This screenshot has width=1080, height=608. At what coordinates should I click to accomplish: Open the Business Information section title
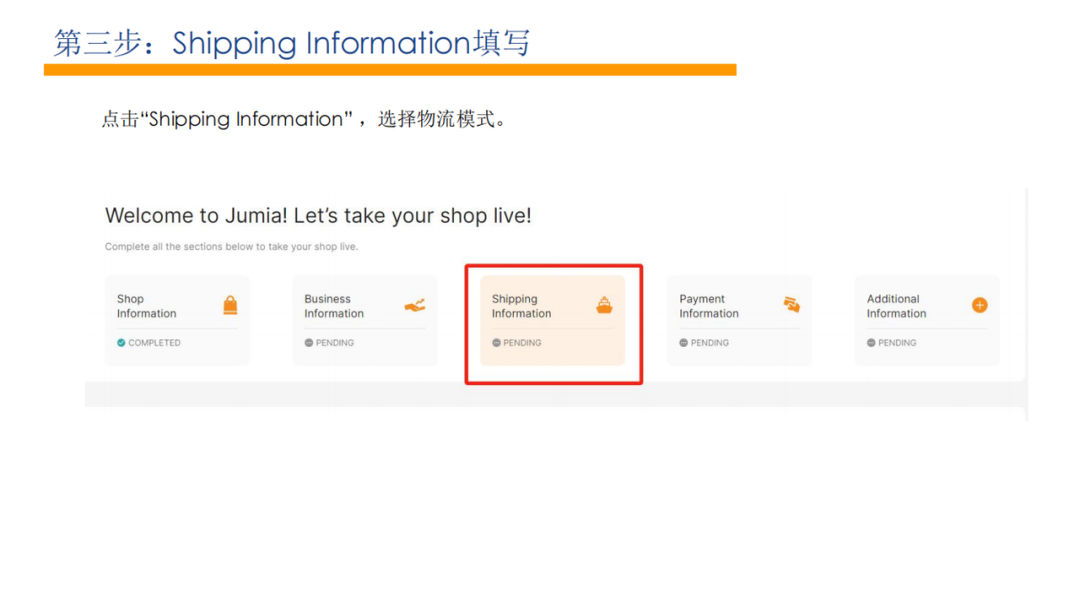(334, 306)
